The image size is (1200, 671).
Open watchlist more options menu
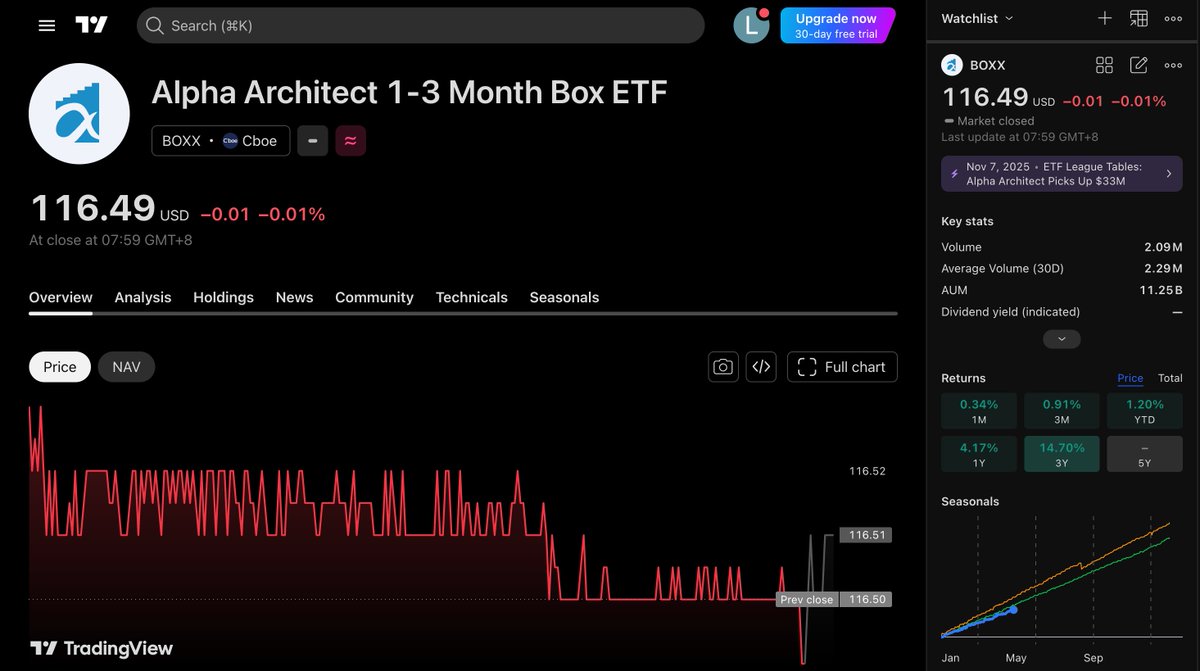[1173, 18]
